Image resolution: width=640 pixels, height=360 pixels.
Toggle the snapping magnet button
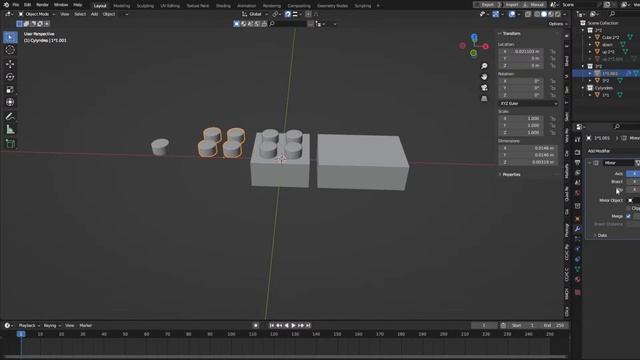[287, 14]
